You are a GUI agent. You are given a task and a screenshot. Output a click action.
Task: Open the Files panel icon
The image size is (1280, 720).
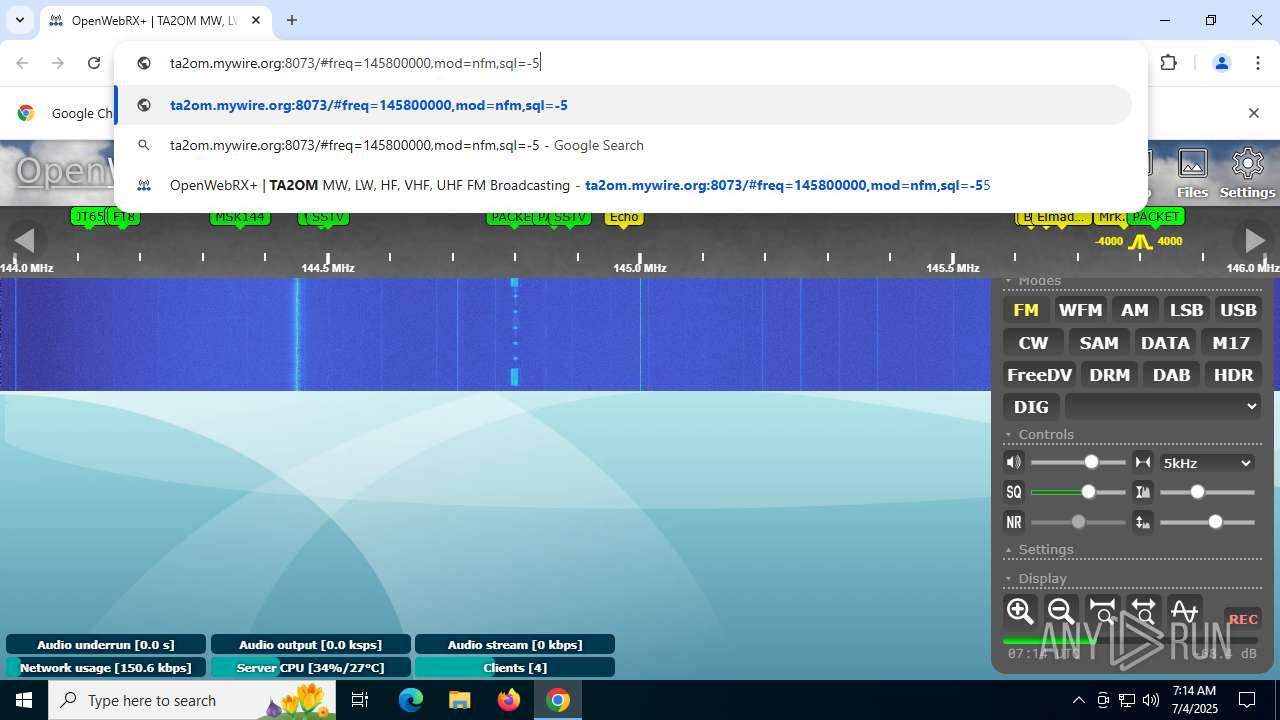click(1192, 173)
